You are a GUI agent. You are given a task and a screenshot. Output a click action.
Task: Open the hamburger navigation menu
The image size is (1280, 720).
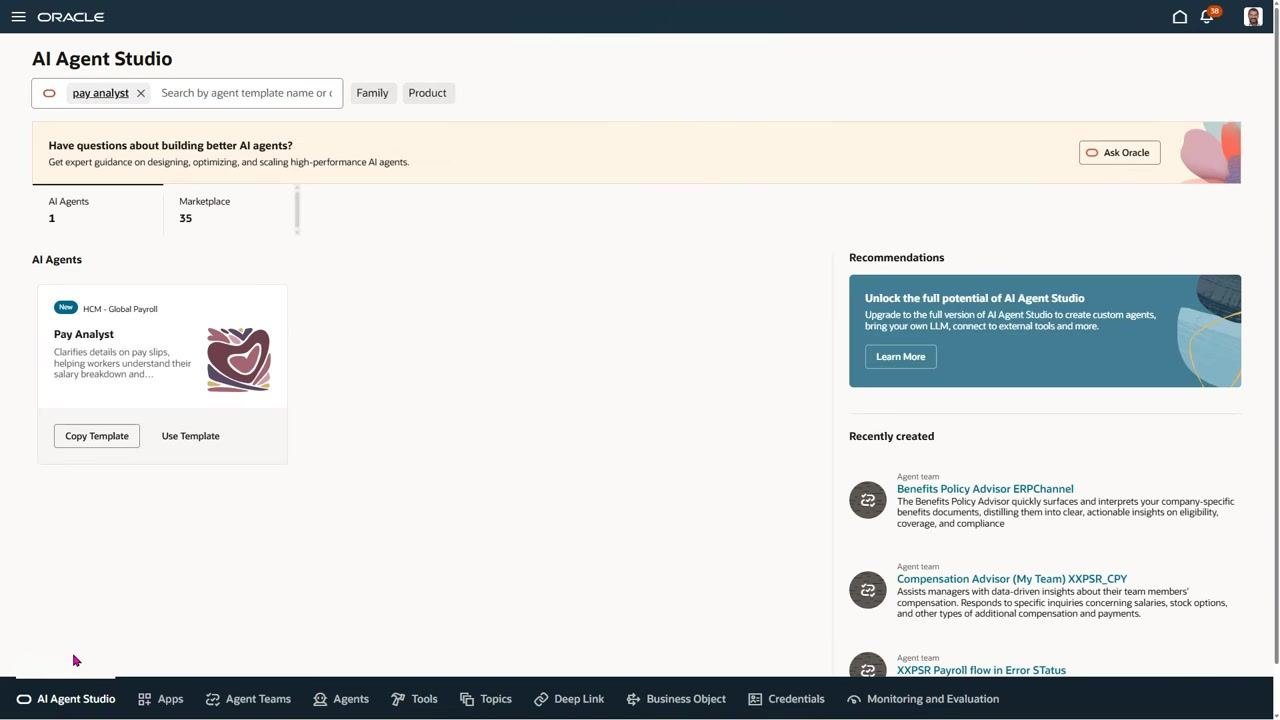[x=18, y=17]
